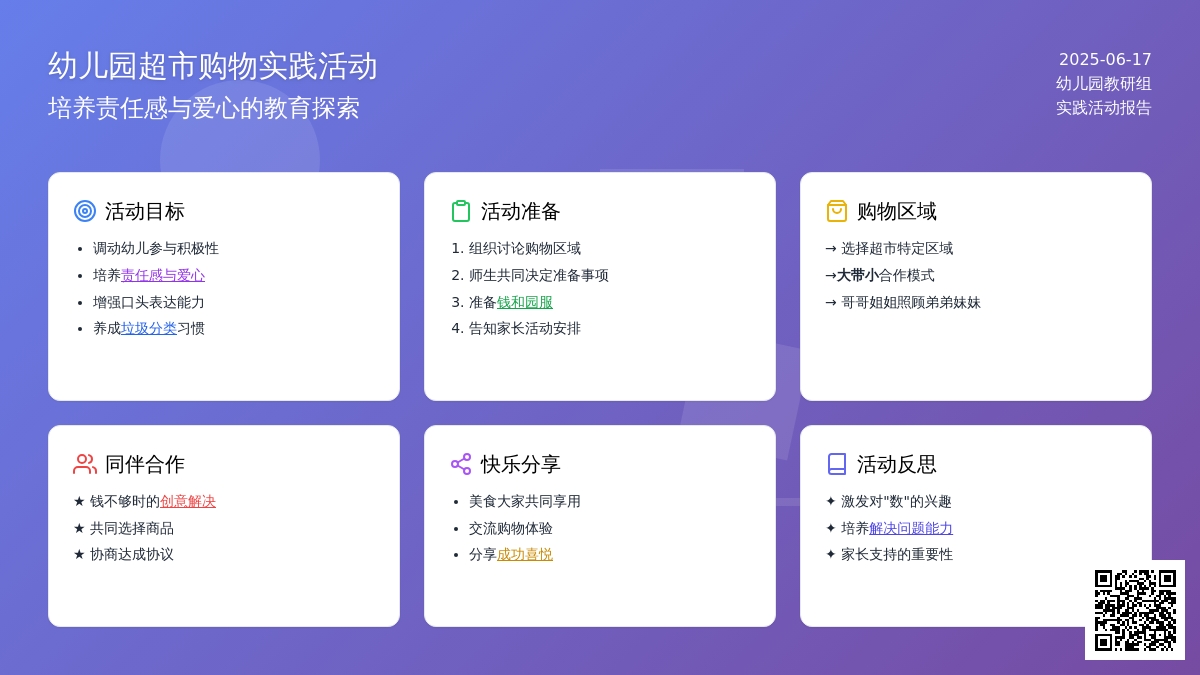This screenshot has width=1200, height=675.
Task: Select the title 幼儿园超市购物实践活动
Action: coord(213,66)
